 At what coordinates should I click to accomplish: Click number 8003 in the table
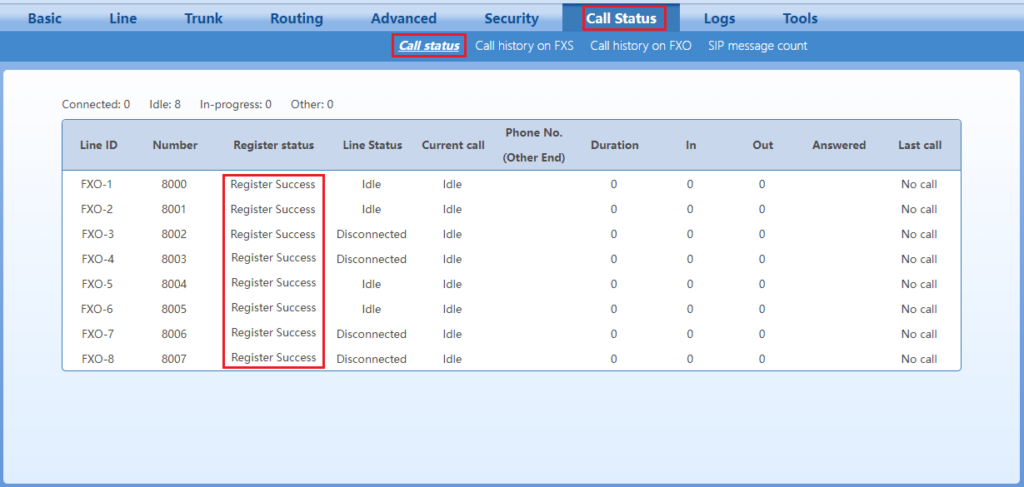[175, 259]
